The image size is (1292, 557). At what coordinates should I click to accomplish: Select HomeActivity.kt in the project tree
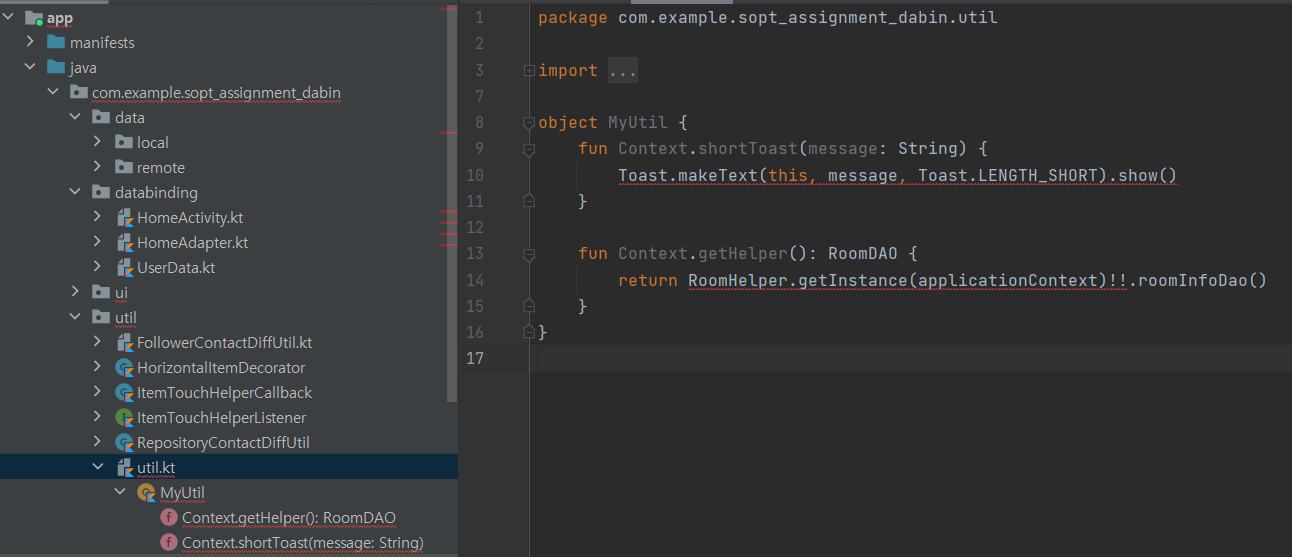pyautogui.click(x=190, y=217)
